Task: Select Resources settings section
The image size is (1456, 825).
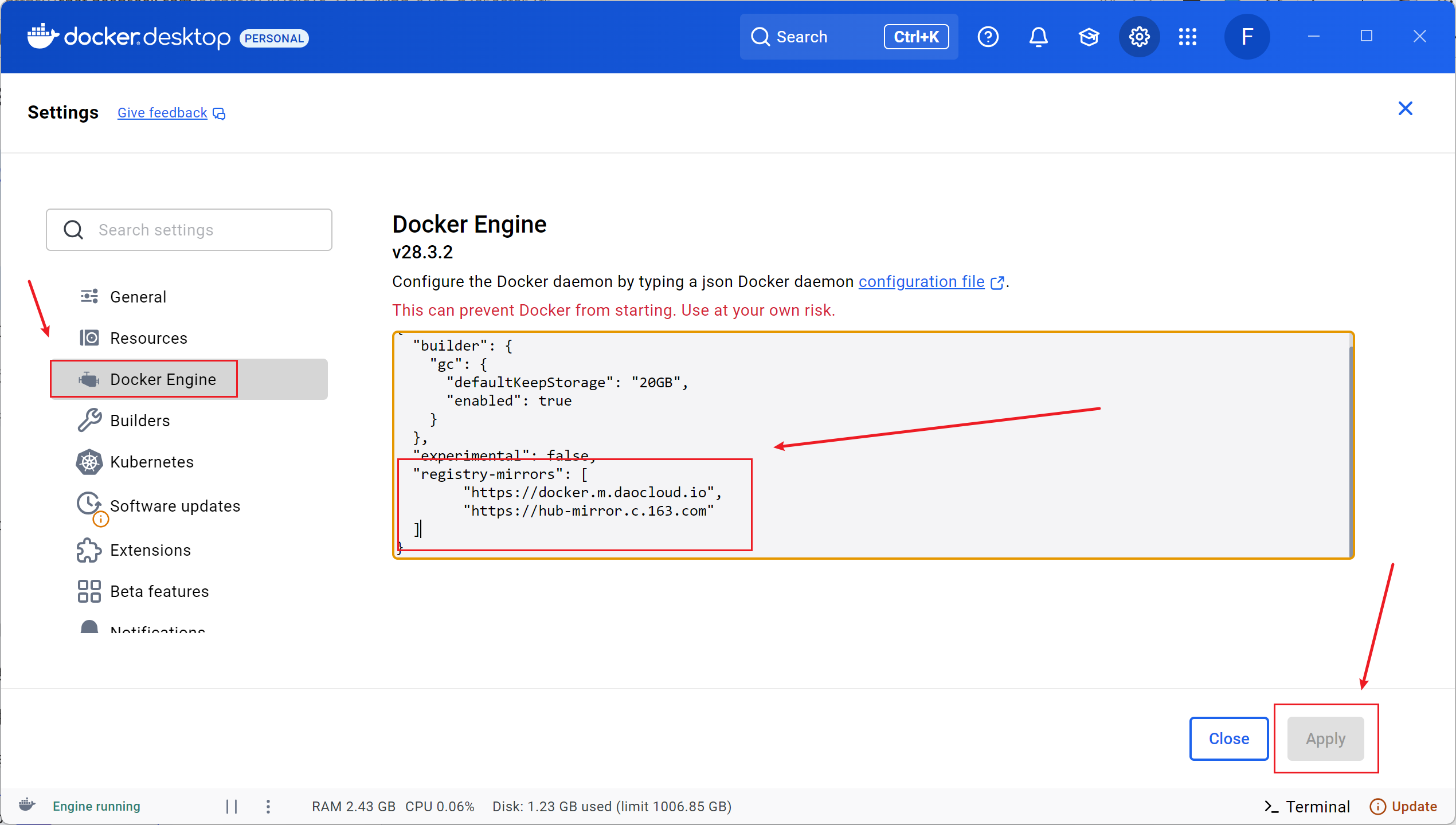Action: click(189, 337)
